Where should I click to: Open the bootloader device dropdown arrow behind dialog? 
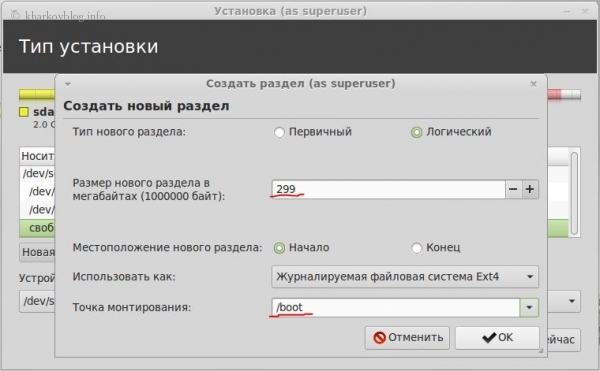click(x=572, y=301)
